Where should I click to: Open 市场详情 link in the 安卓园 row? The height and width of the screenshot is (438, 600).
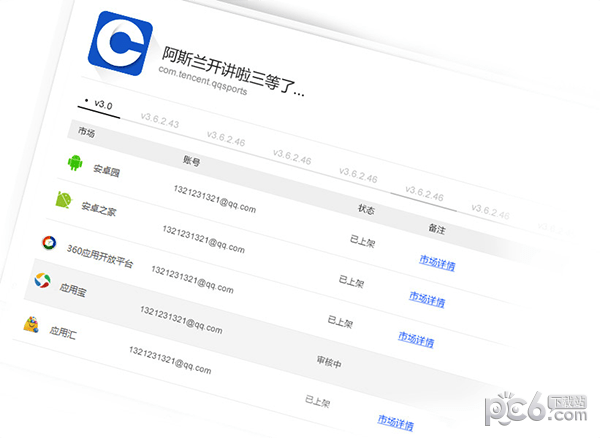(437, 263)
